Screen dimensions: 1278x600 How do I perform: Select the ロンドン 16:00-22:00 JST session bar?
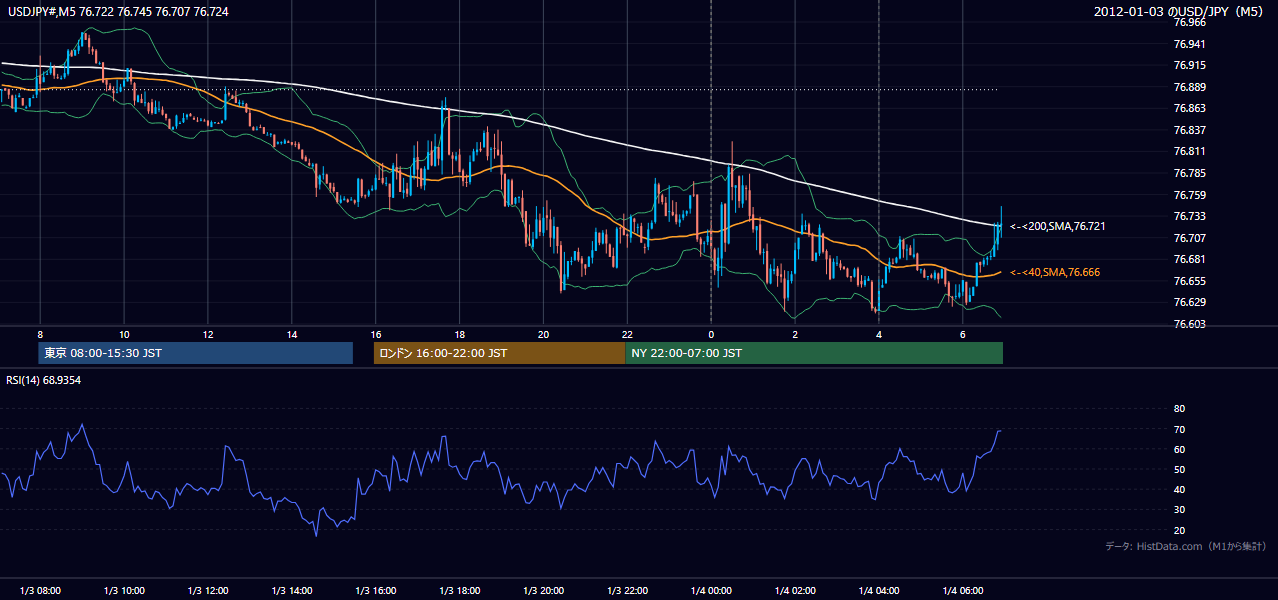pos(499,353)
